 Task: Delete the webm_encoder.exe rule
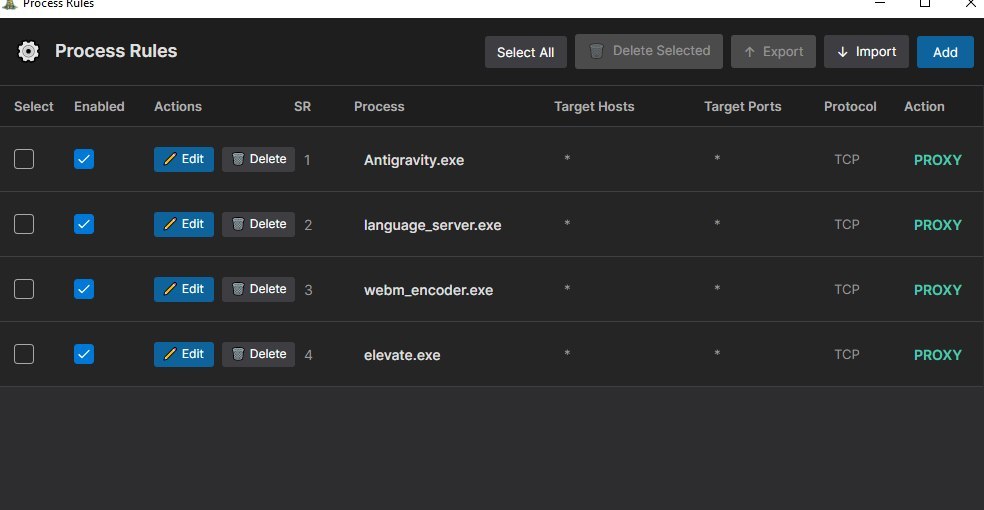click(x=259, y=289)
